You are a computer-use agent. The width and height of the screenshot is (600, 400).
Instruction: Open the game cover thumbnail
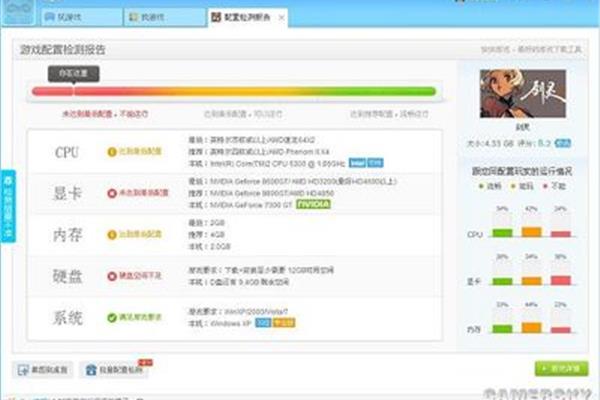click(x=523, y=93)
